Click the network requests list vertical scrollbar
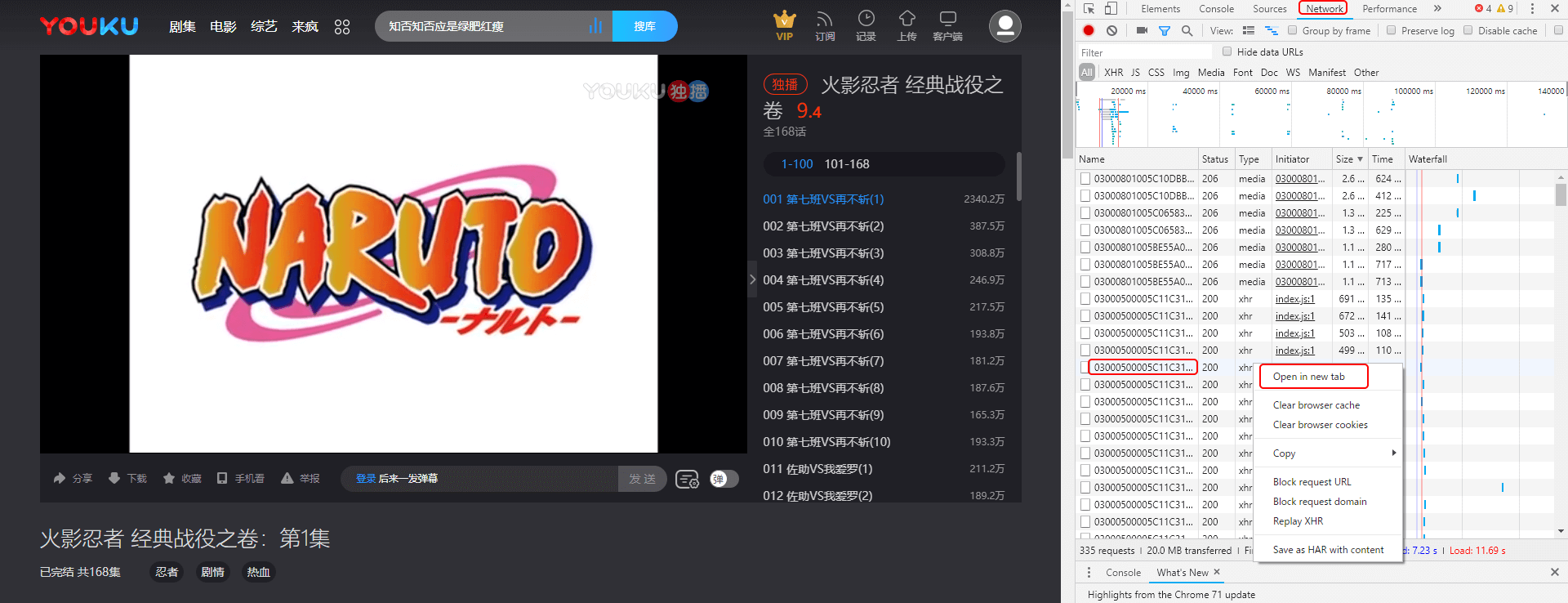This screenshot has height=603, width=1568. [1561, 195]
